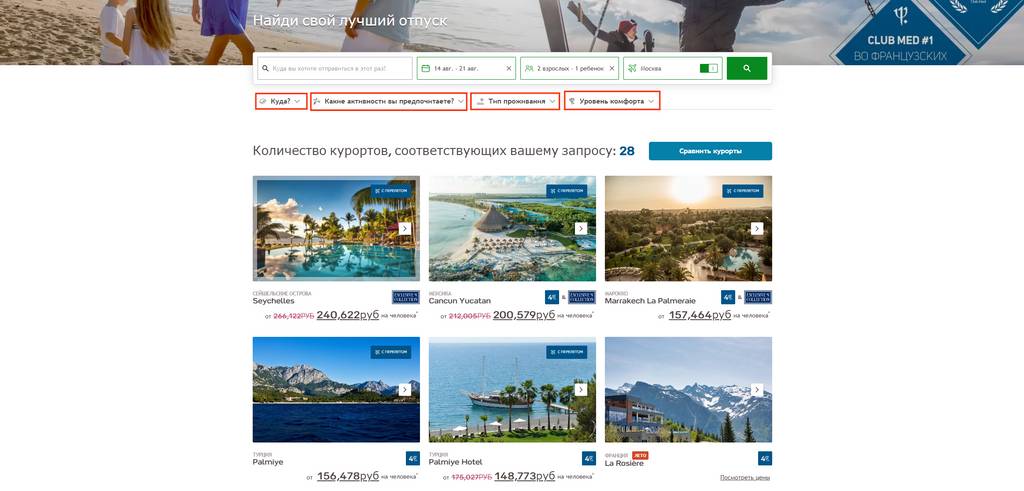The height and width of the screenshot is (491, 1024).
Task: Expand the Куда? filter dropdown
Action: click(x=281, y=101)
